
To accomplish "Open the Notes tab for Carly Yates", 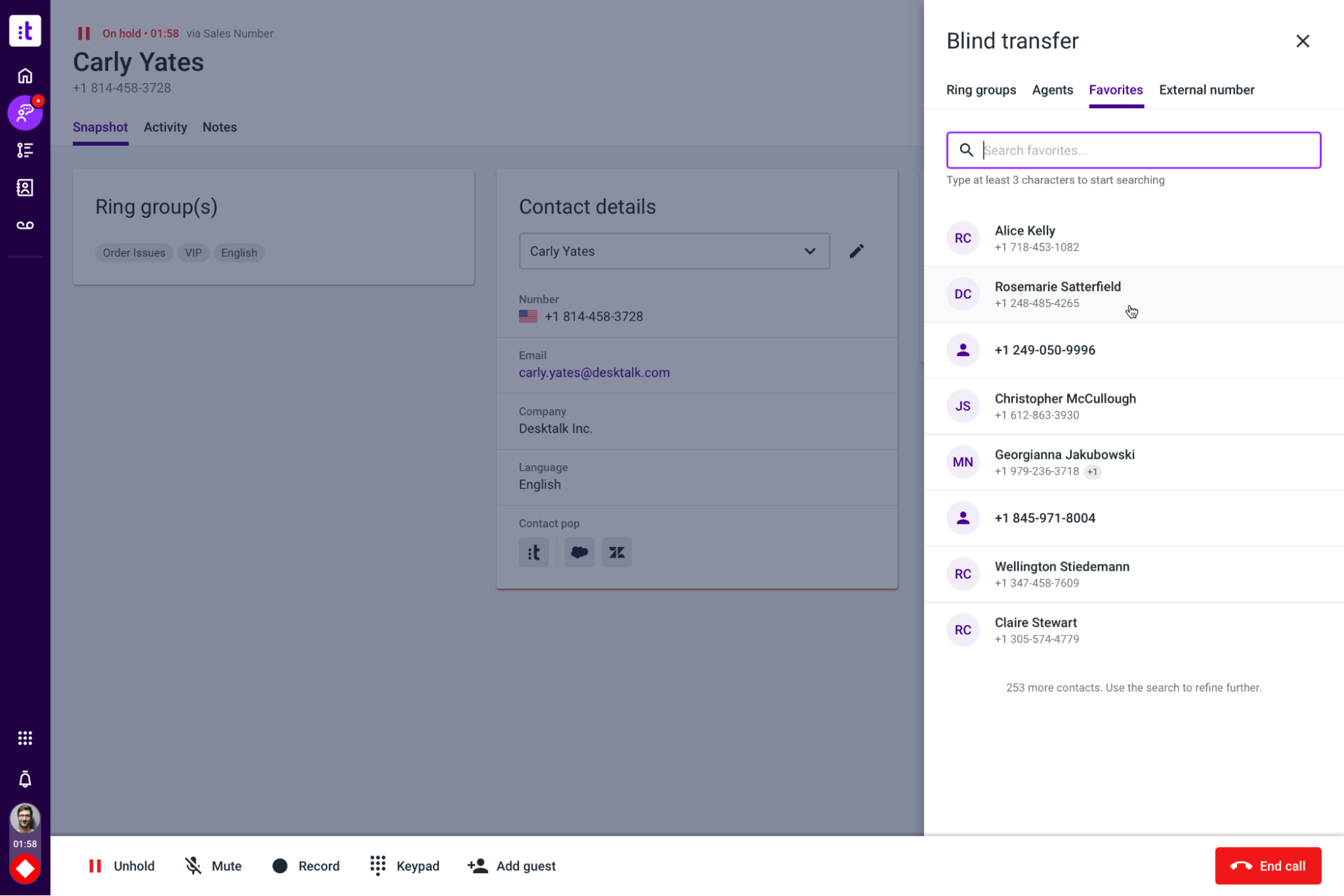I will tap(219, 127).
